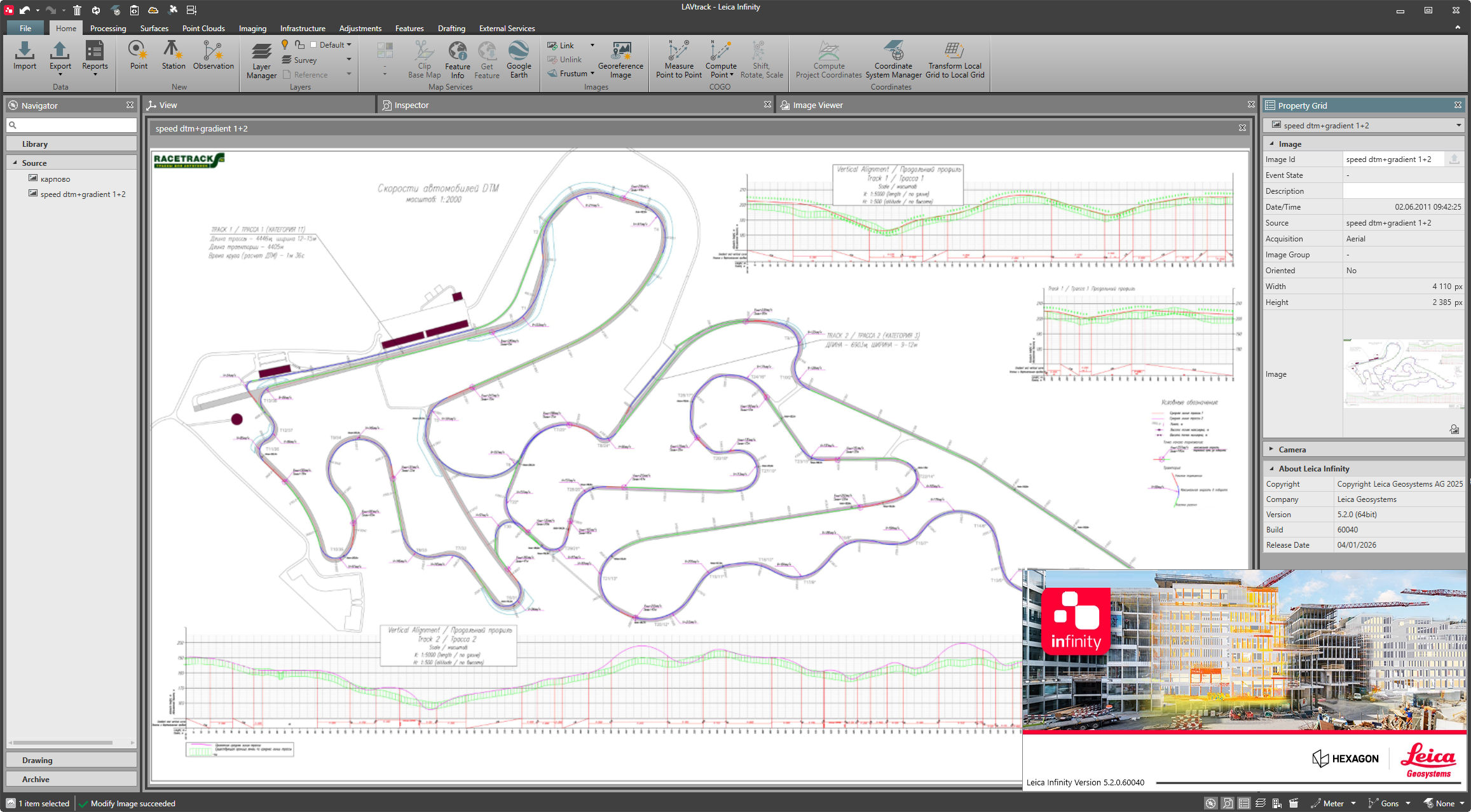1471x812 pixels.
Task: Click the refresh sync icon in quick access
Action: click(96, 10)
